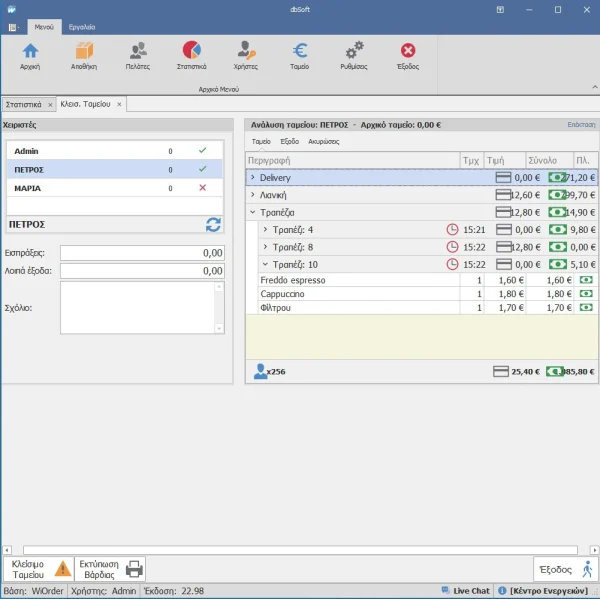This screenshot has height=599, width=600.
Task: Open the Στατιστικά pie chart icon
Action: pyautogui.click(x=191, y=54)
